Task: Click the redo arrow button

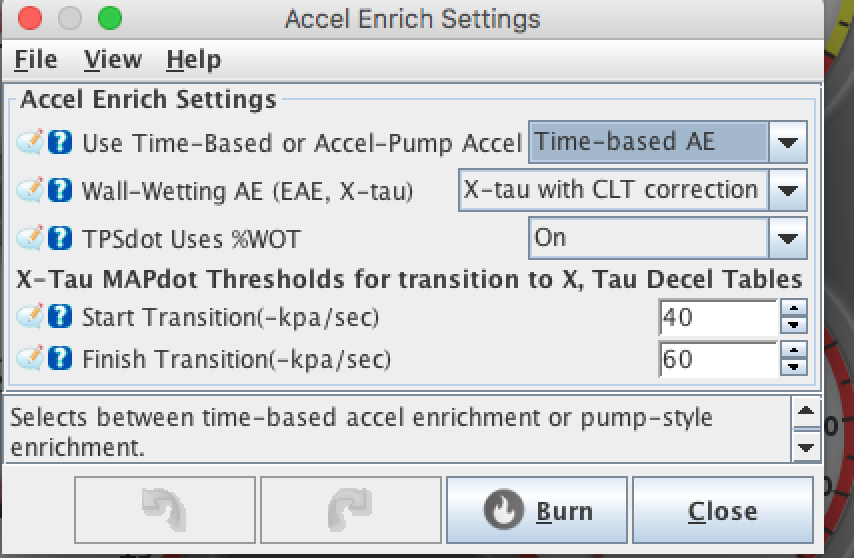Action: click(351, 511)
